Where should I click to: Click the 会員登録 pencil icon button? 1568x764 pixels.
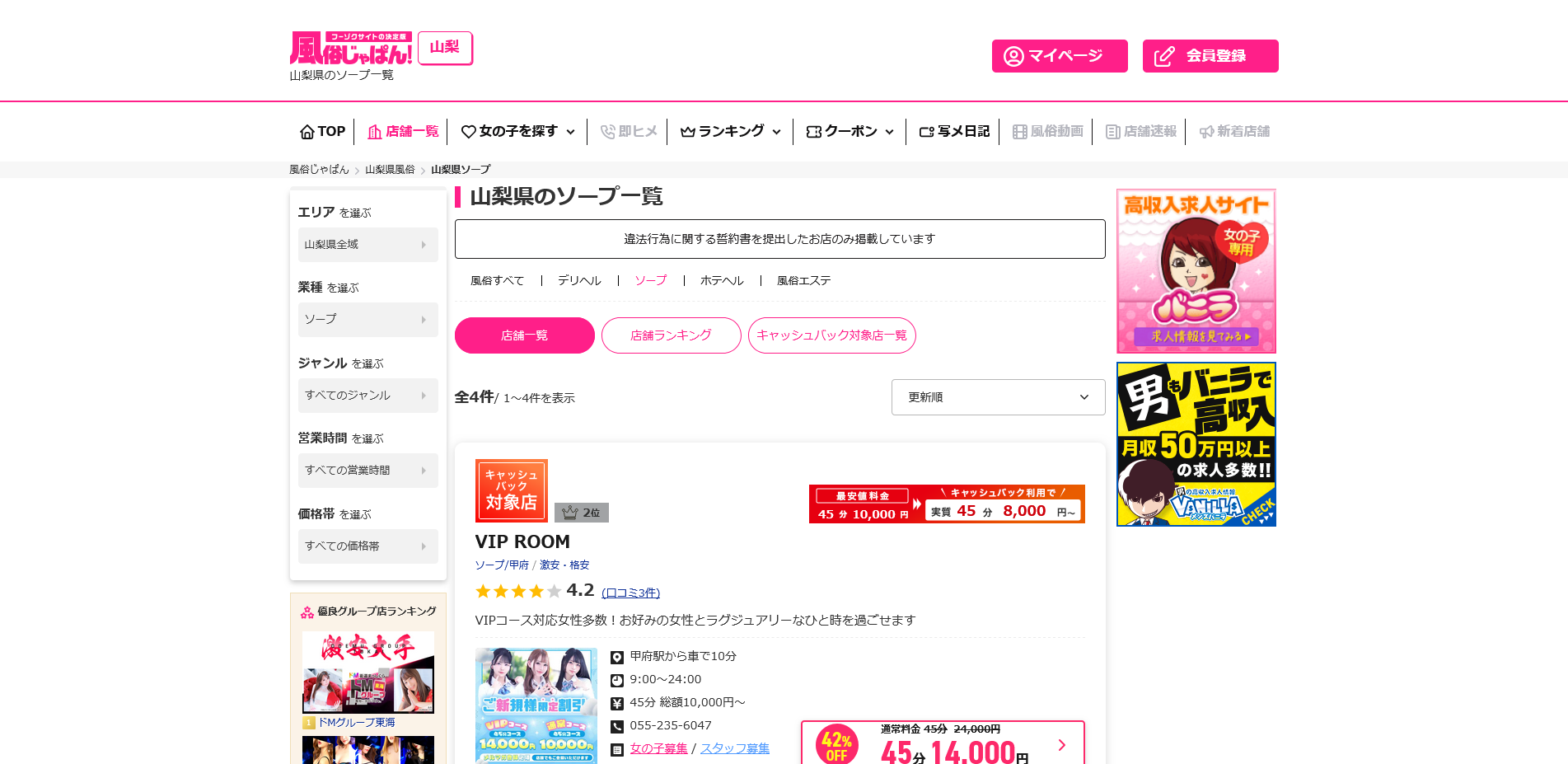click(1163, 56)
